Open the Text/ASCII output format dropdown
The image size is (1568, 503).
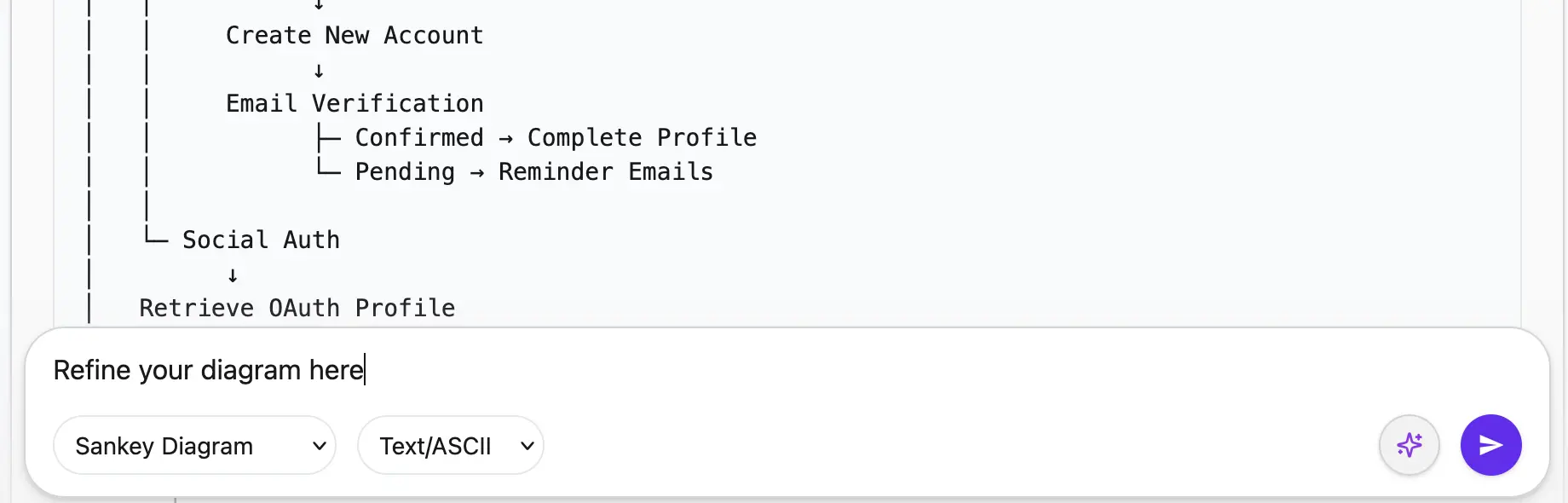[451, 445]
